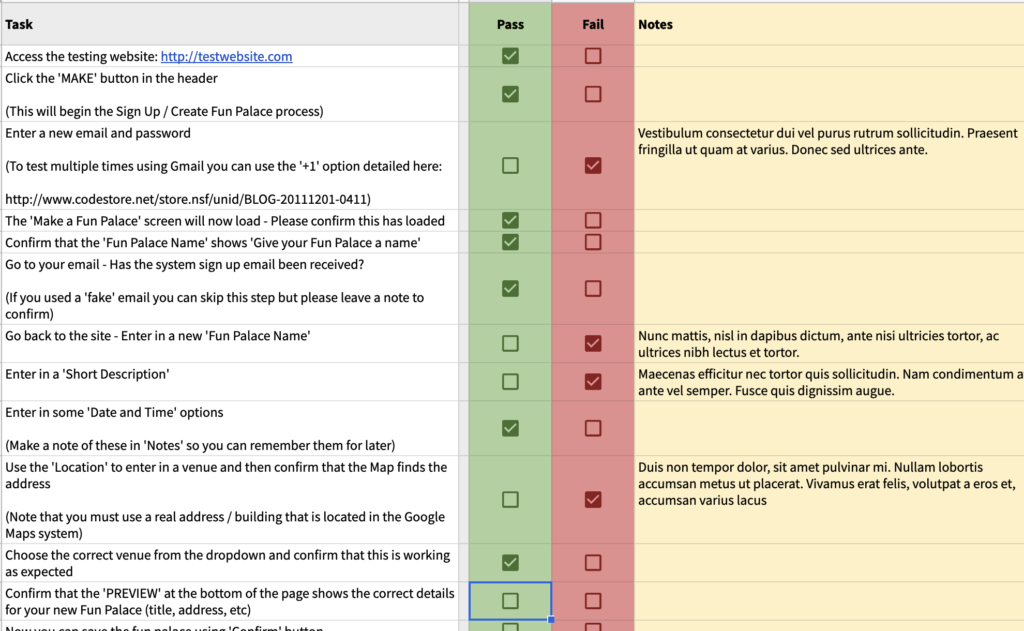This screenshot has width=1024, height=631.
Task: Uncheck Pass for 'Date and Time' options row
Action: click(x=510, y=428)
